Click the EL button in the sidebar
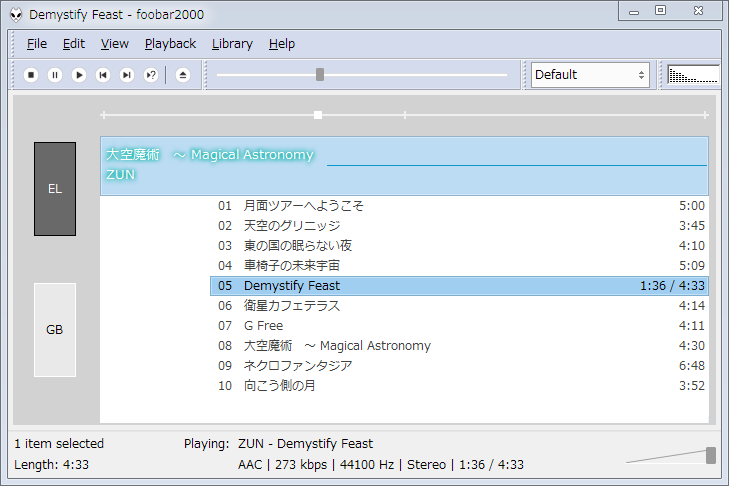The image size is (729, 486). [x=55, y=189]
